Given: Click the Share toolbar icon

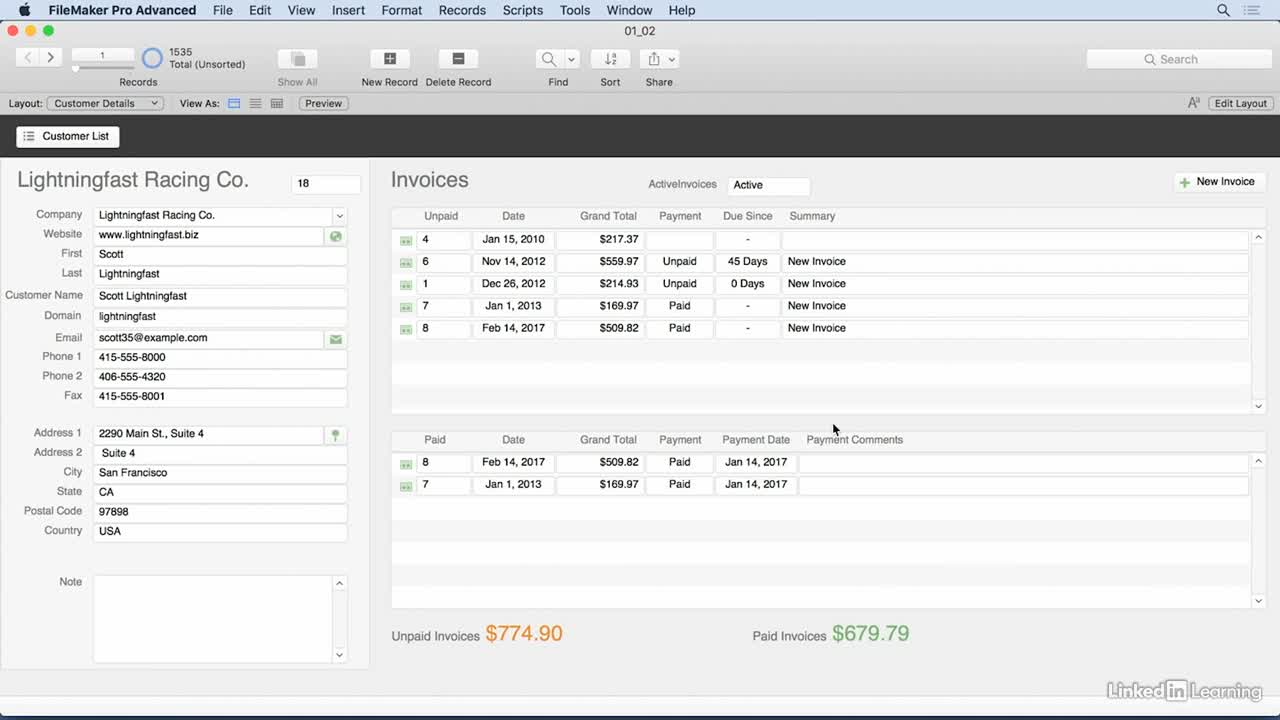Looking at the screenshot, I should point(654,59).
